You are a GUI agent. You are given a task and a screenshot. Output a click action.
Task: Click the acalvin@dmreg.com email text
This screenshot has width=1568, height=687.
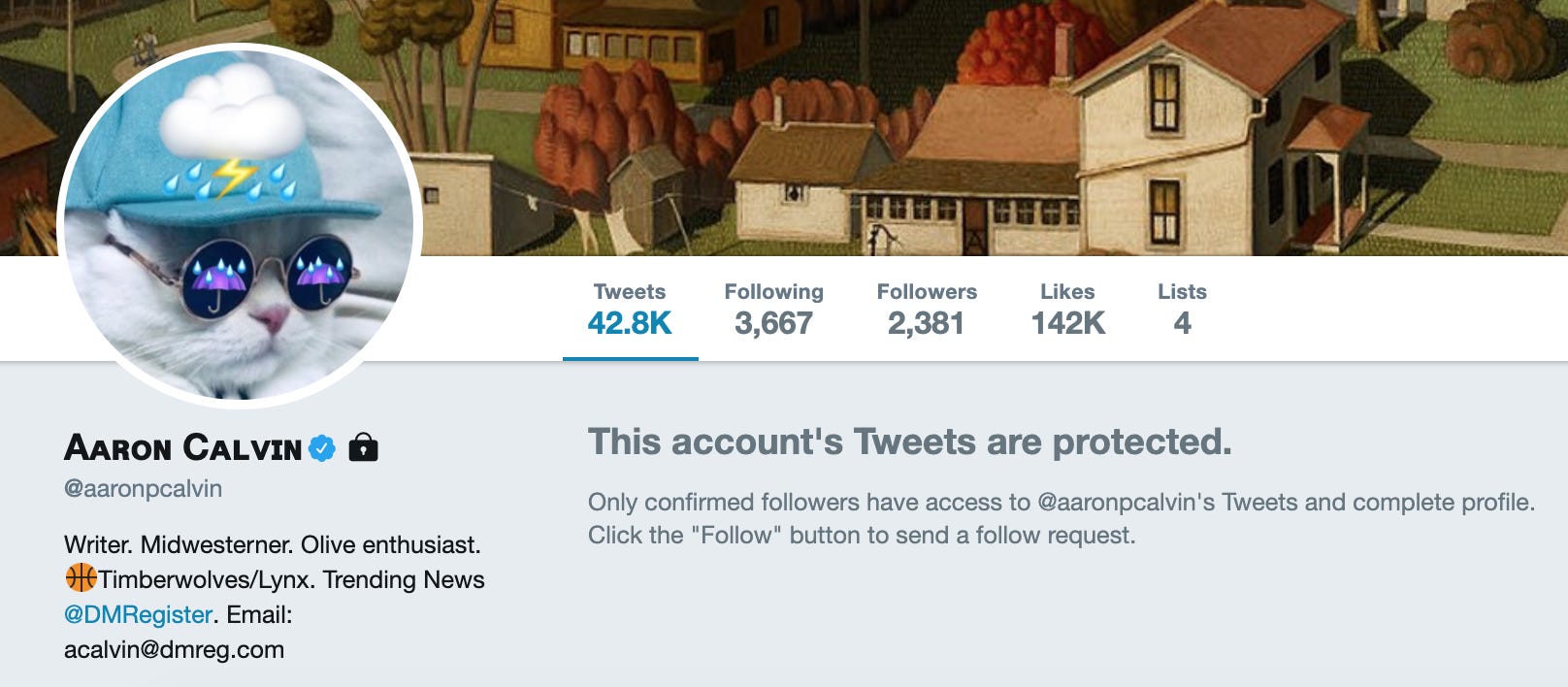click(175, 649)
